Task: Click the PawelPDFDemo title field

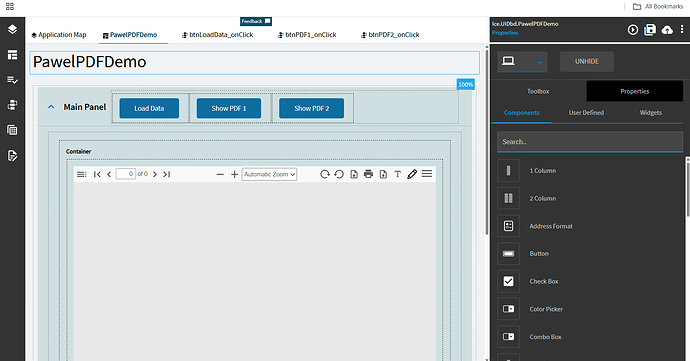Action: (255, 63)
